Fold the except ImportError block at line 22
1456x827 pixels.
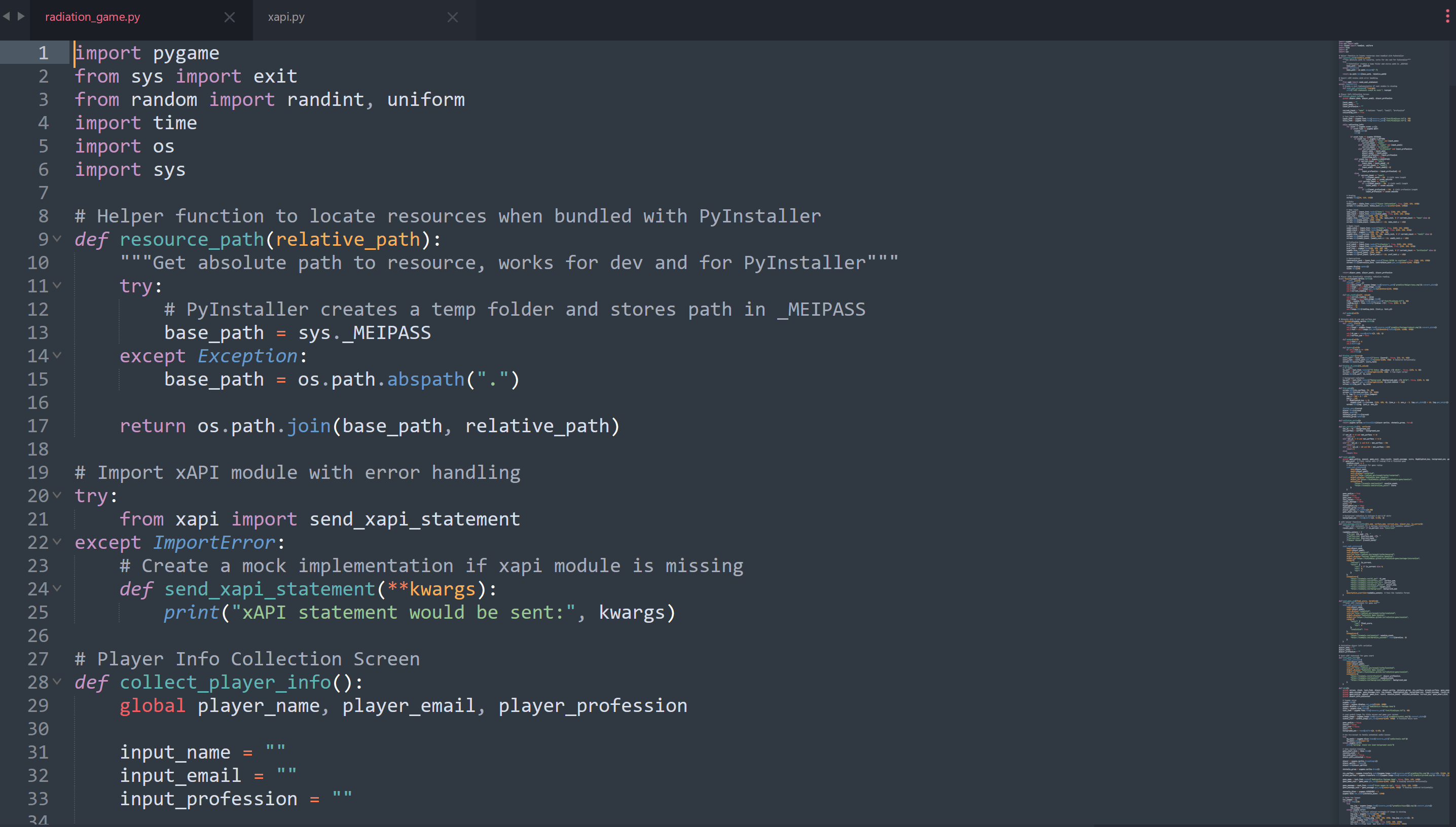tap(57, 542)
